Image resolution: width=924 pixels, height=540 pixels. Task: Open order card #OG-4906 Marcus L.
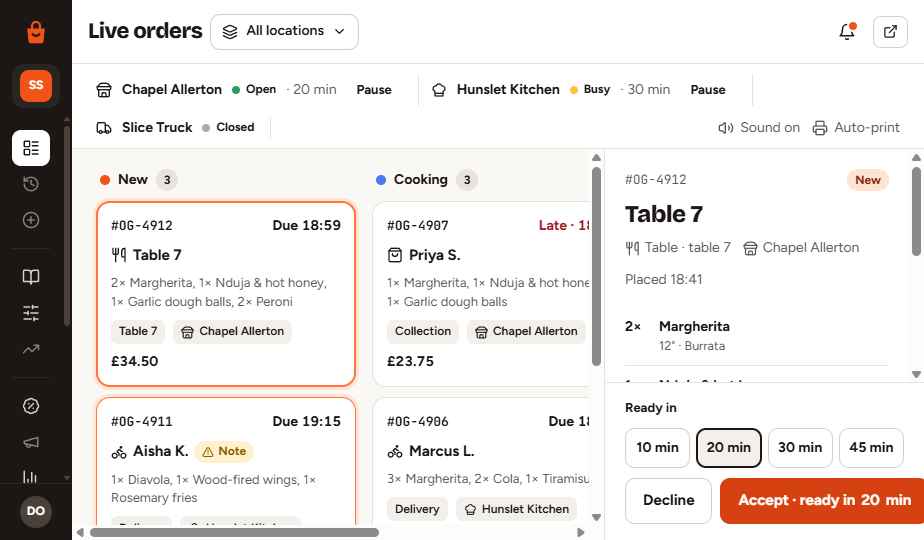click(x=481, y=462)
